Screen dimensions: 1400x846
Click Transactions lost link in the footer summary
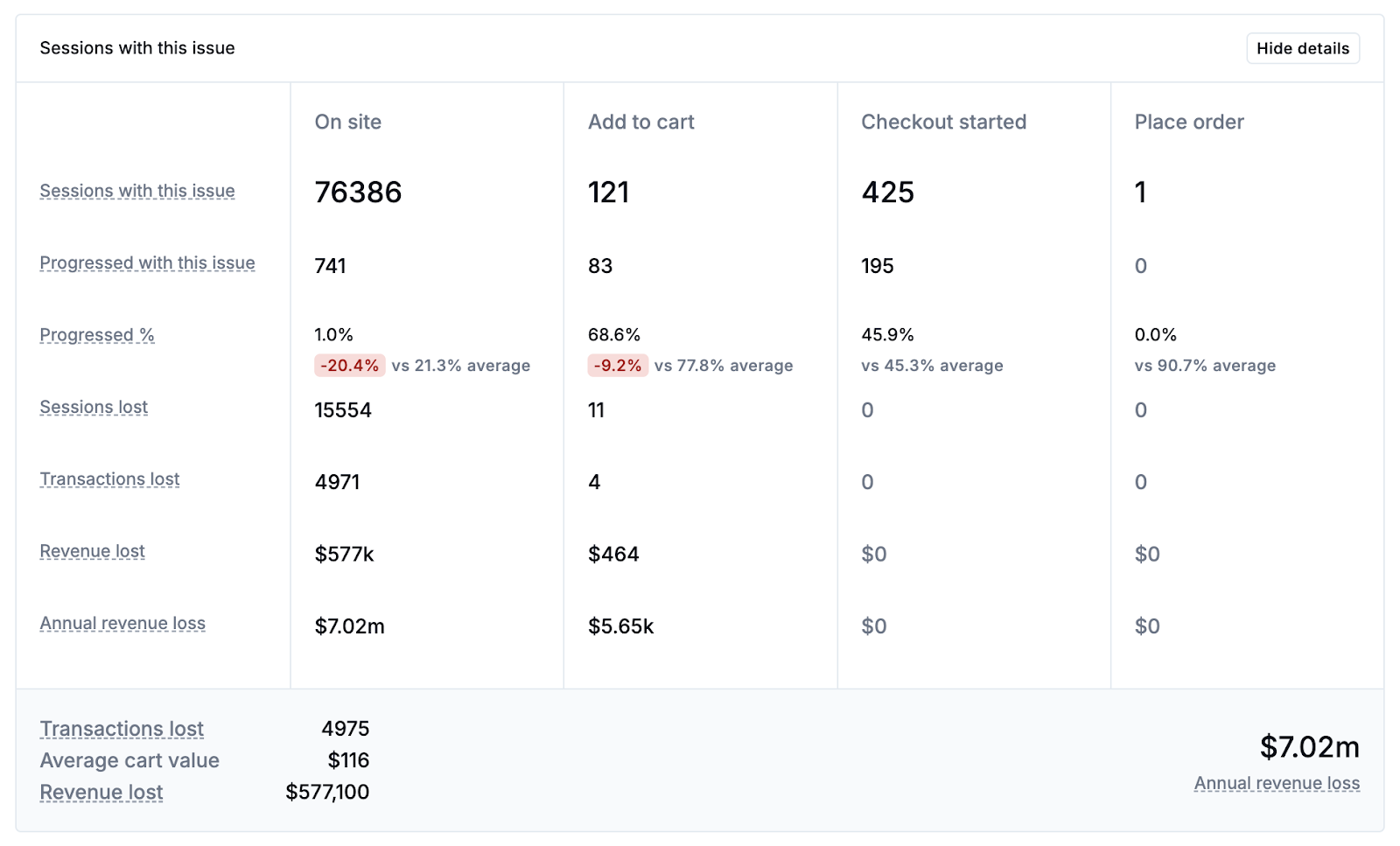click(122, 729)
